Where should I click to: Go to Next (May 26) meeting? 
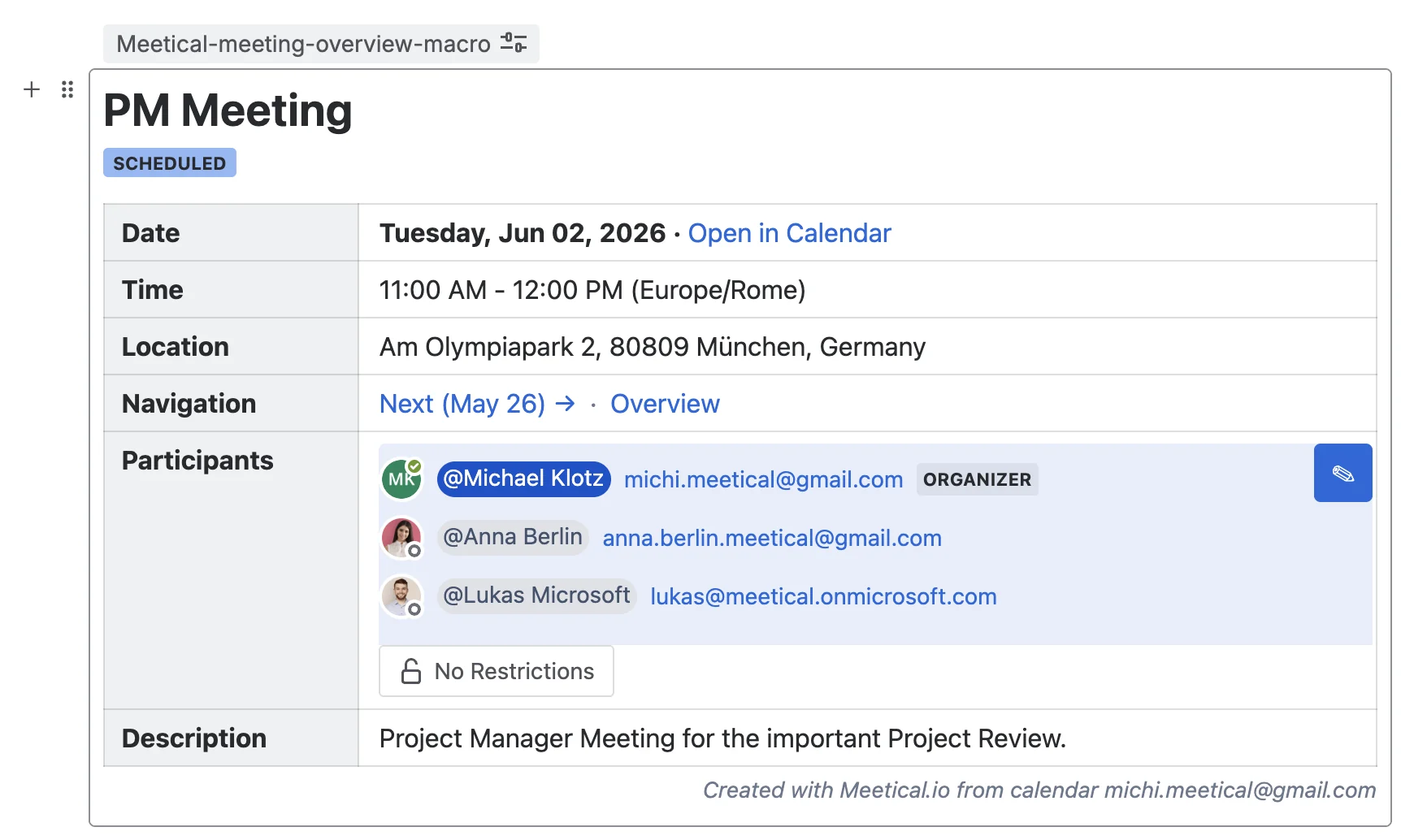(477, 404)
